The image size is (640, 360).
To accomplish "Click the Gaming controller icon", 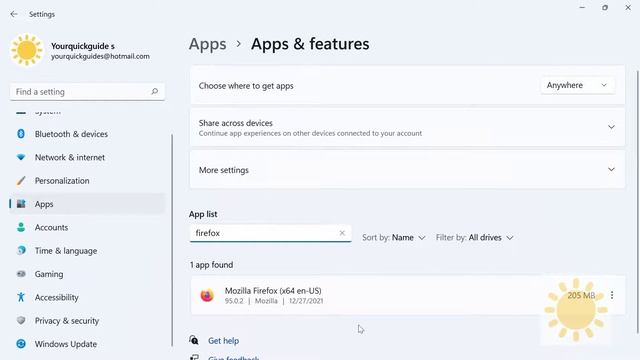I will click(x=21, y=274).
